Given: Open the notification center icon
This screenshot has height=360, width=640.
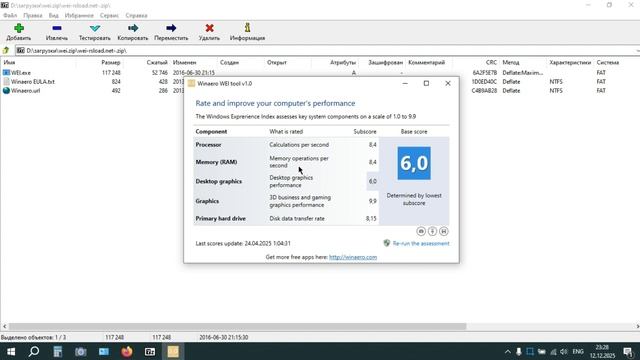Looking at the screenshot, I should (x=629, y=351).
